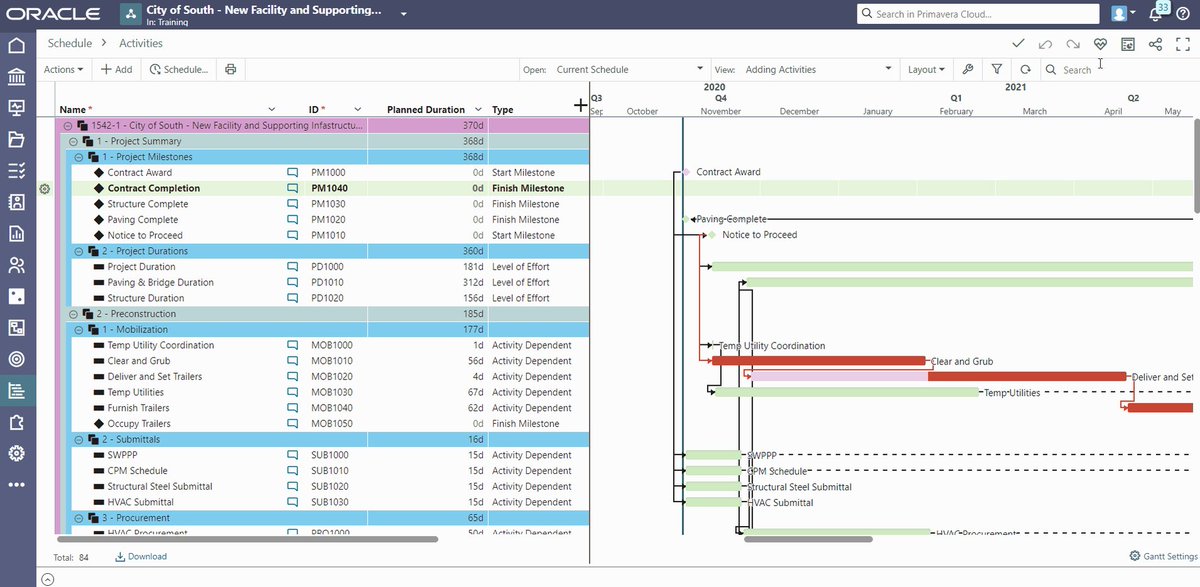
Task: Click the Gantt horizontal scrollbar
Action: pyautogui.click(x=808, y=539)
